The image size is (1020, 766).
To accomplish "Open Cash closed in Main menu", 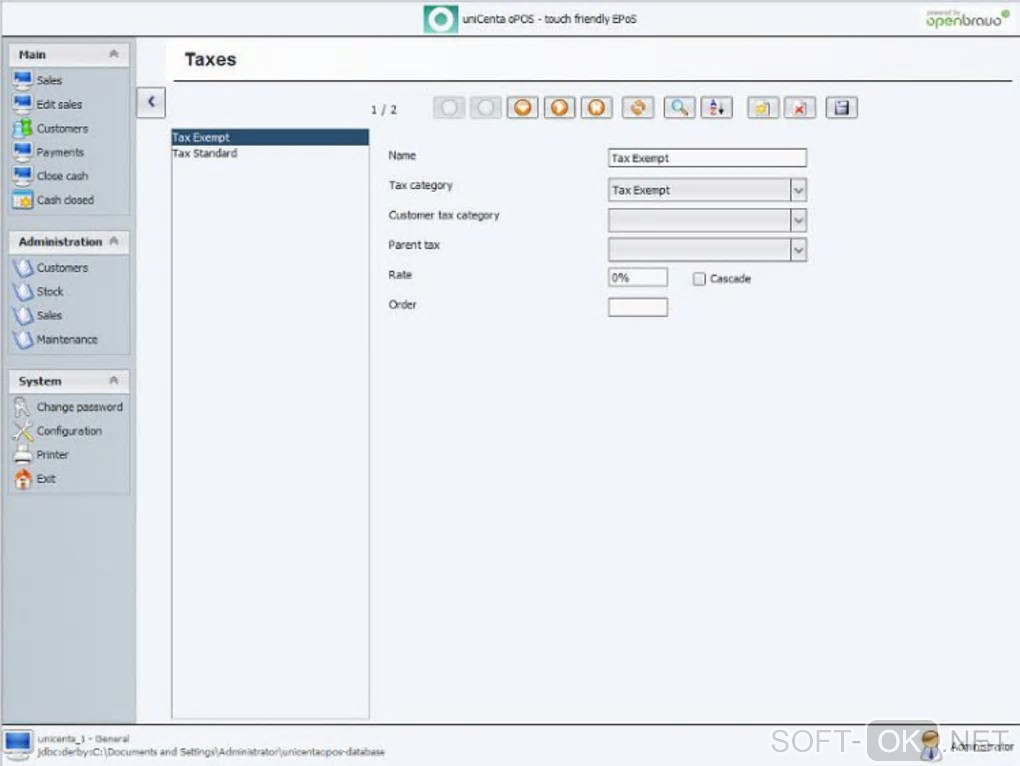I will pyautogui.click(x=53, y=200).
